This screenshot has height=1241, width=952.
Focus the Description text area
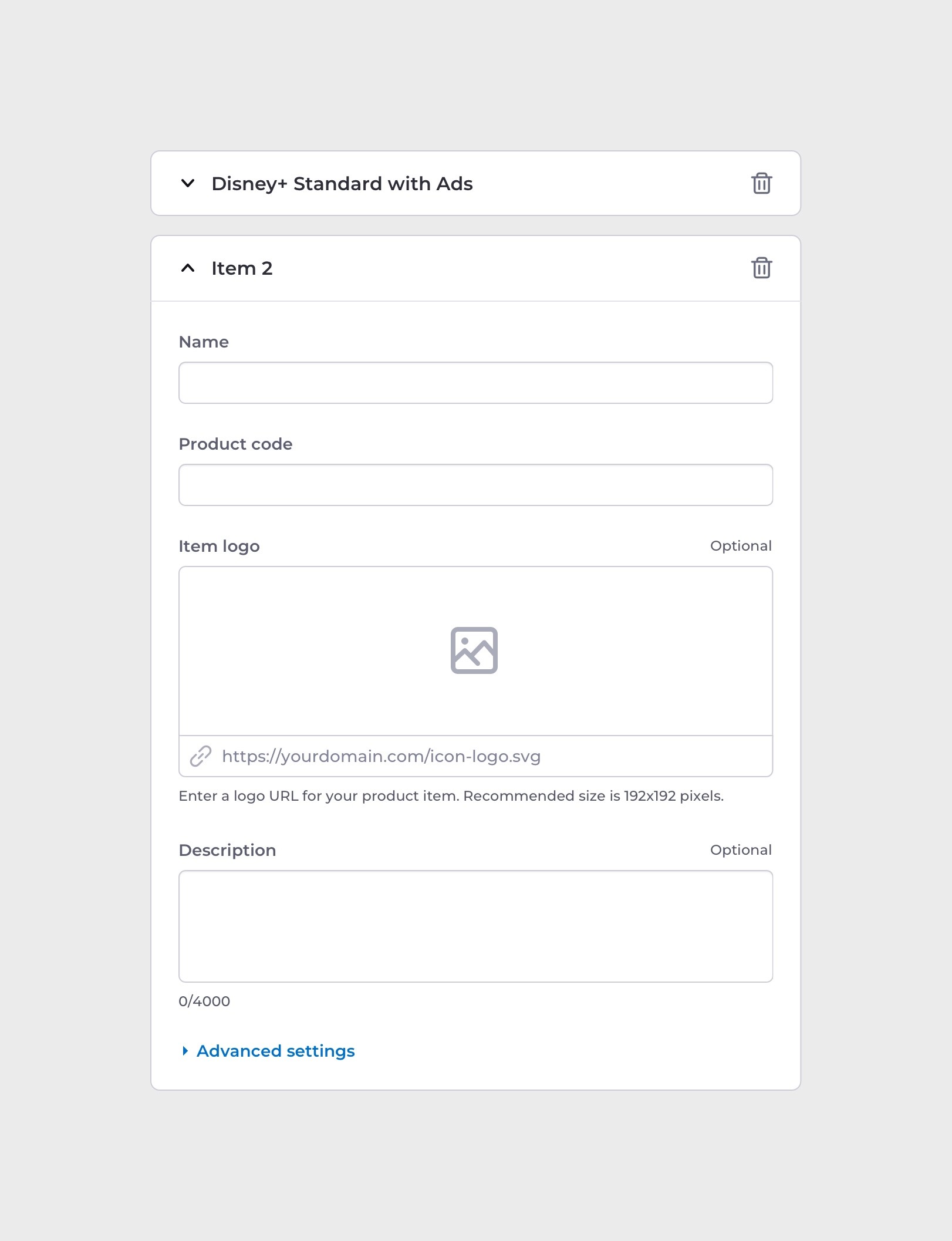click(x=475, y=926)
